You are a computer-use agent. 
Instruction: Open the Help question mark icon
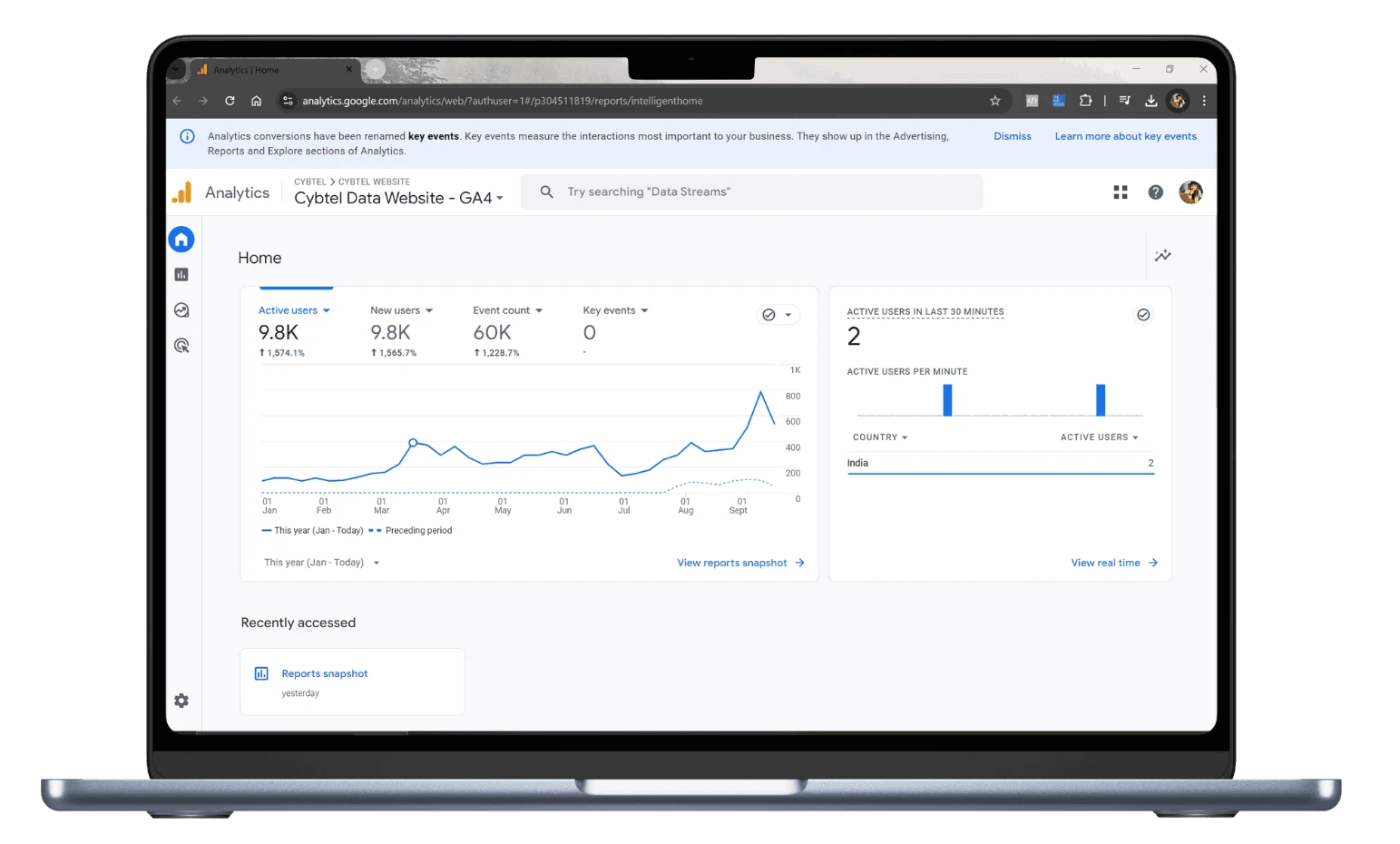[x=1155, y=192]
